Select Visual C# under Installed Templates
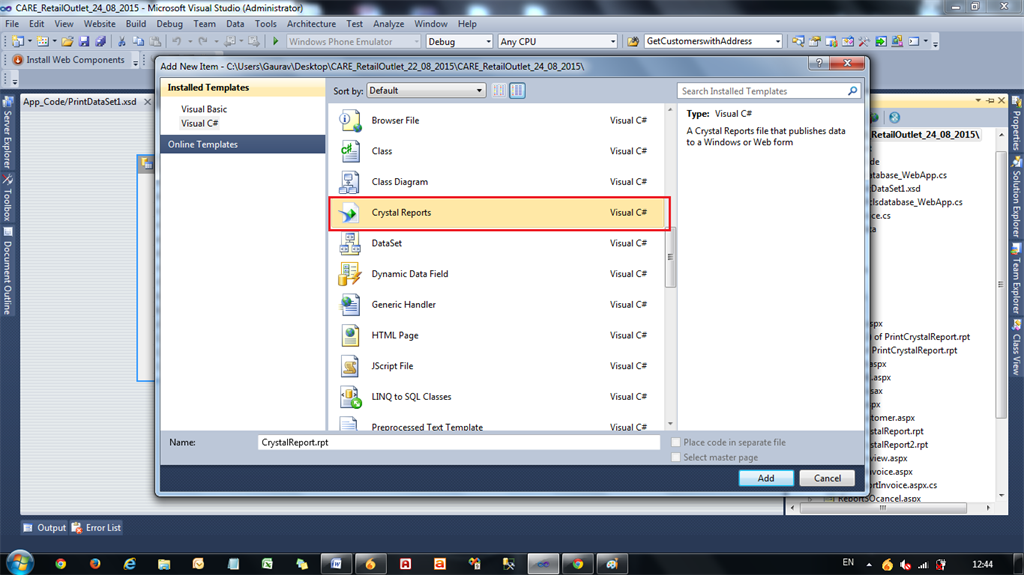 (x=200, y=123)
